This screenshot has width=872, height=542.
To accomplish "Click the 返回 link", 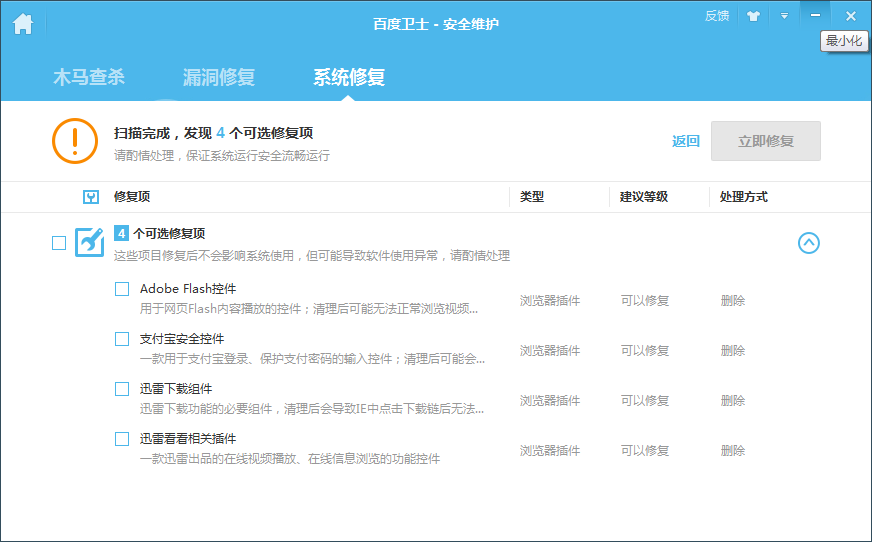I will coord(686,142).
